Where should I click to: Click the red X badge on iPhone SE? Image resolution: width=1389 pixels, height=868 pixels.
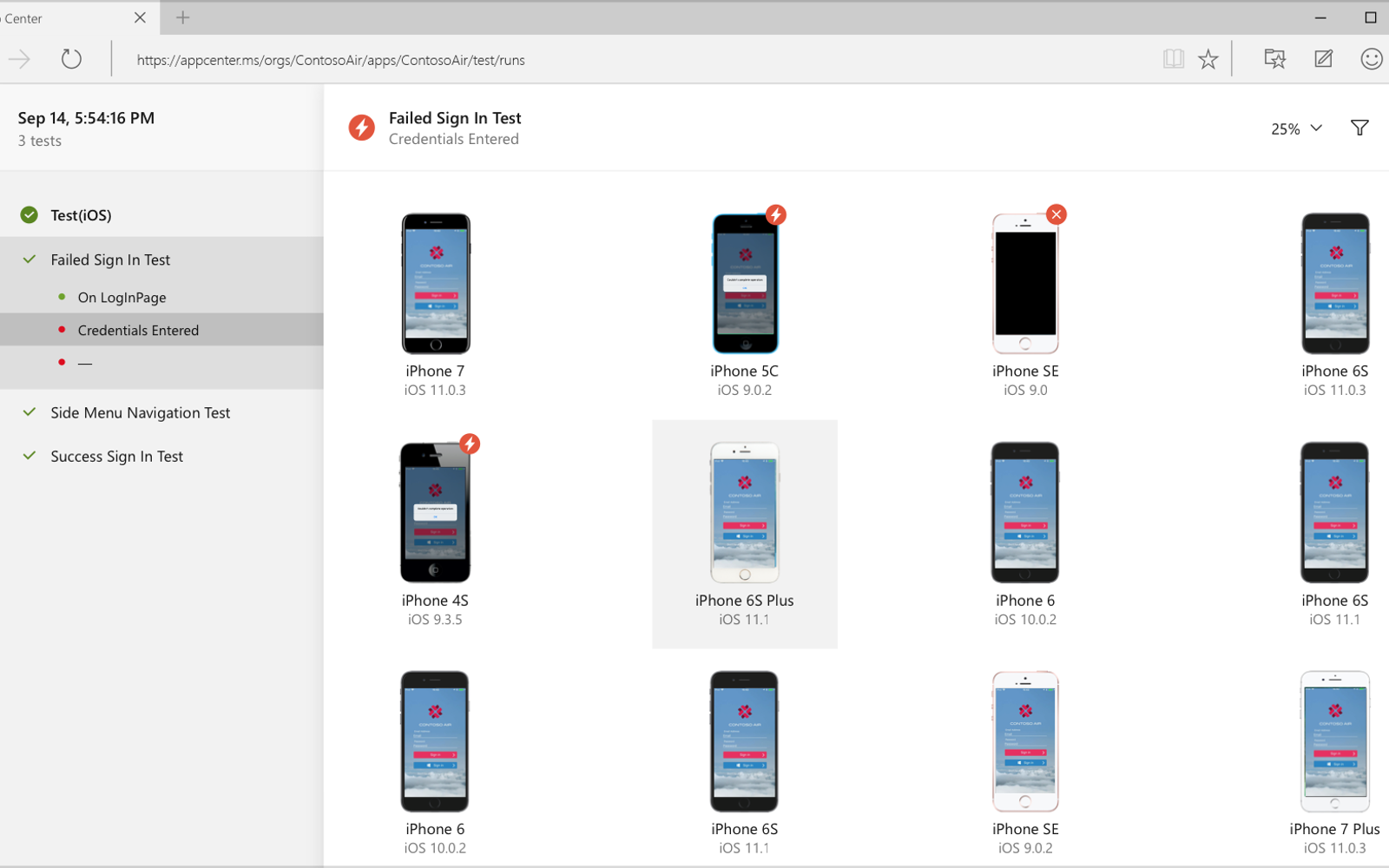(x=1056, y=214)
